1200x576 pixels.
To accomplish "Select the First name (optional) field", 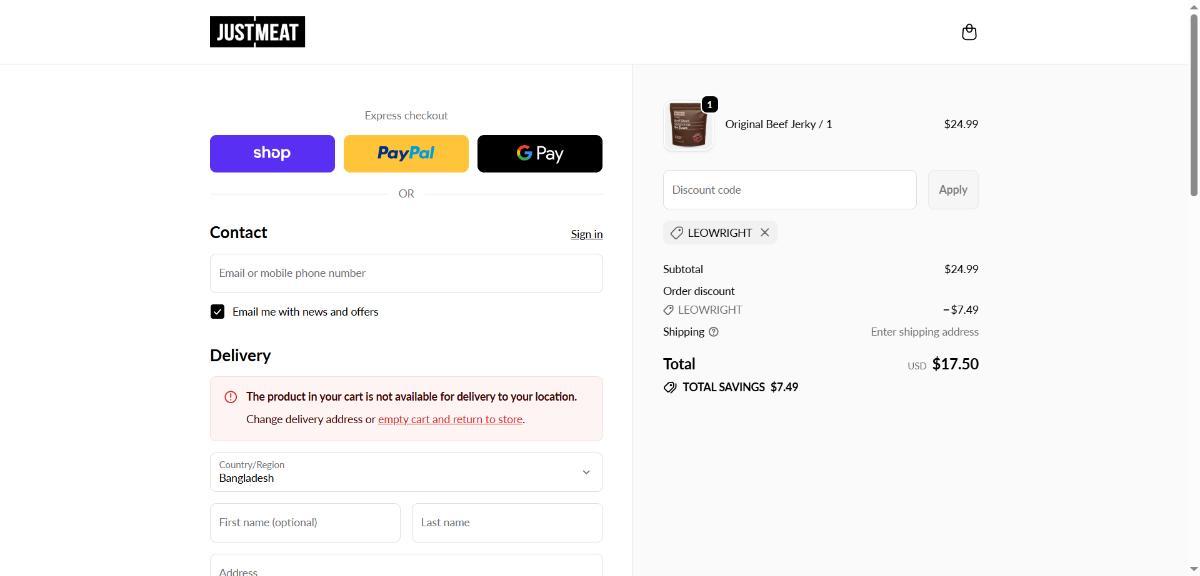I will (x=305, y=522).
